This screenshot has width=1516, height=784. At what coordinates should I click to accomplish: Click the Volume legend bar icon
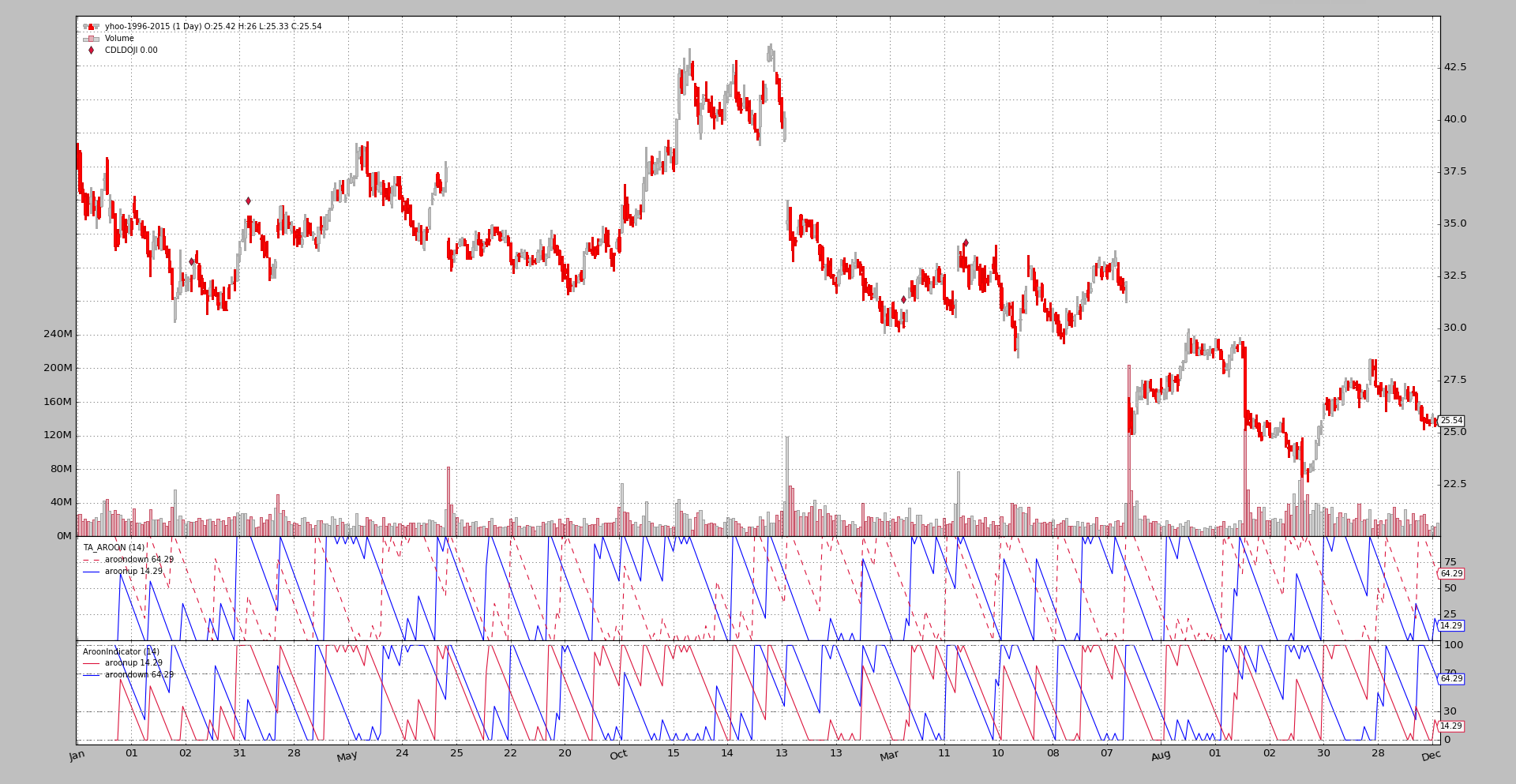click(x=92, y=39)
